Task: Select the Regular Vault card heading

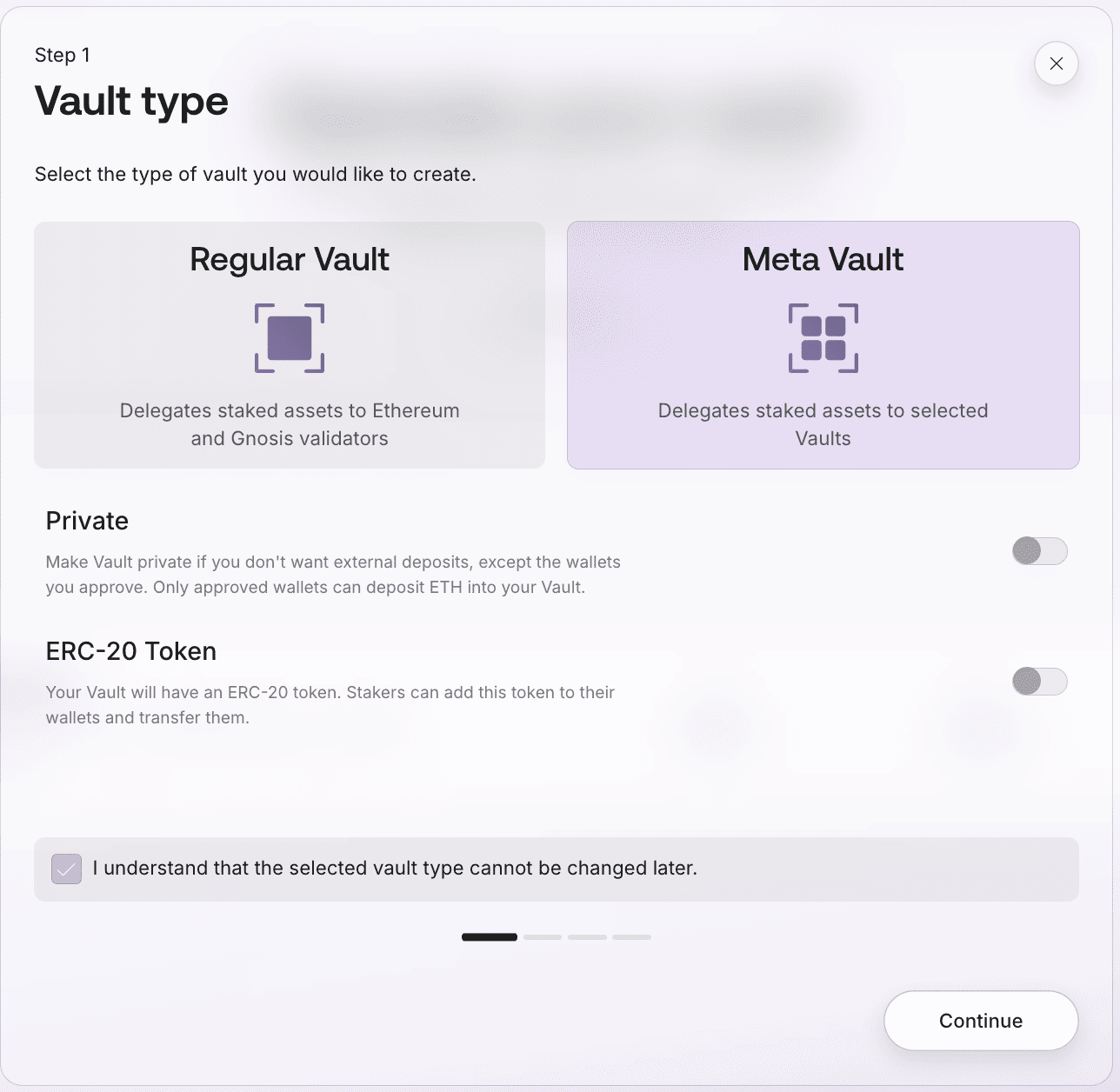Action: (x=290, y=259)
